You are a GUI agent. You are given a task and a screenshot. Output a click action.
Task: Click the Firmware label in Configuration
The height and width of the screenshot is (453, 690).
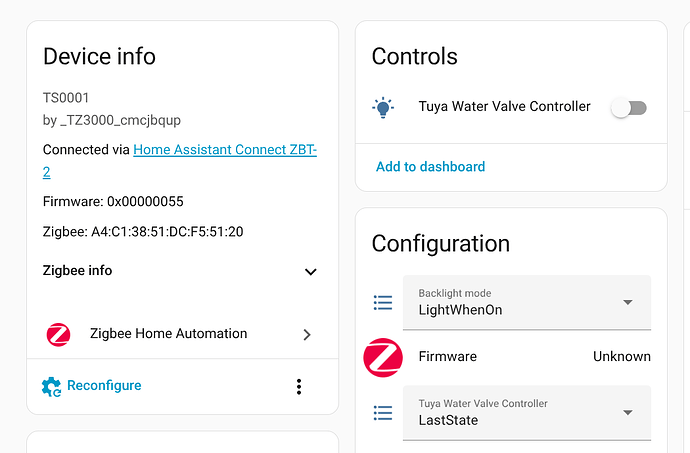click(x=447, y=357)
